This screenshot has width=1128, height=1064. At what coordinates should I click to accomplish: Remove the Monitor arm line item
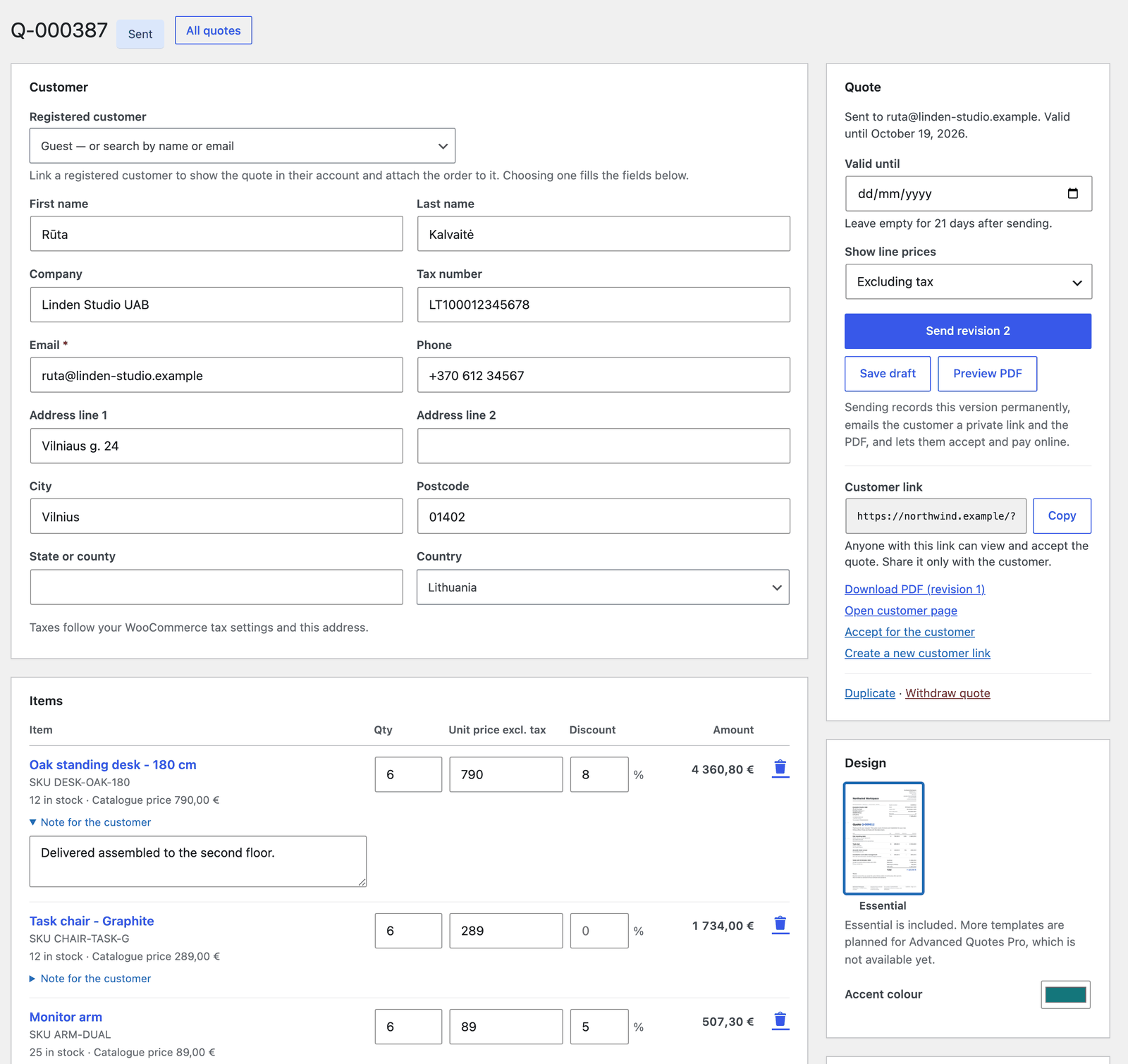click(x=780, y=1020)
